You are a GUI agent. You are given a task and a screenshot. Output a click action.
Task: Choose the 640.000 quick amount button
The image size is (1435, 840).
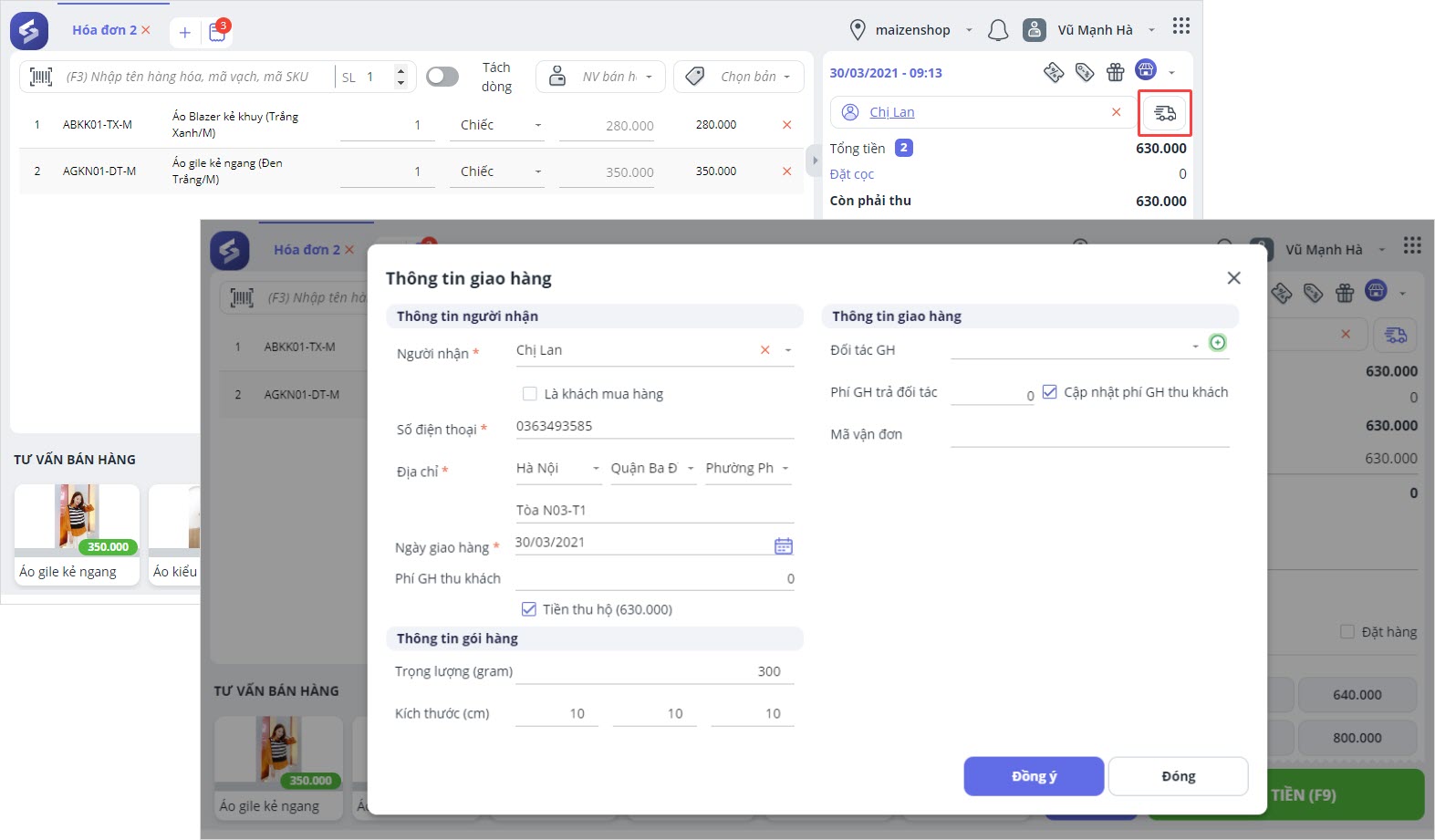tap(1357, 695)
